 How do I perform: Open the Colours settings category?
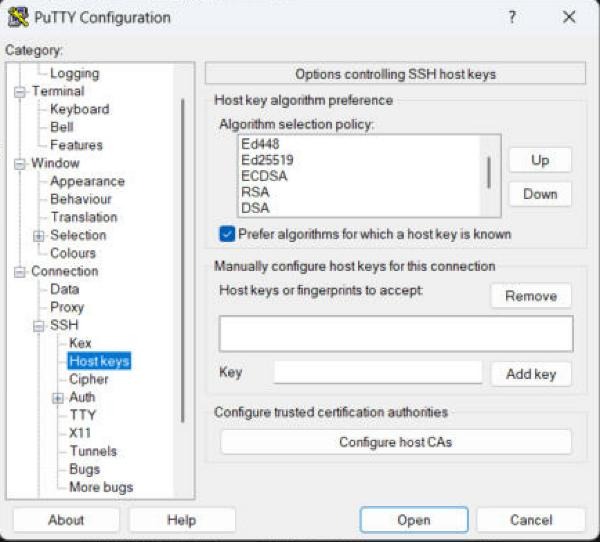point(73,253)
